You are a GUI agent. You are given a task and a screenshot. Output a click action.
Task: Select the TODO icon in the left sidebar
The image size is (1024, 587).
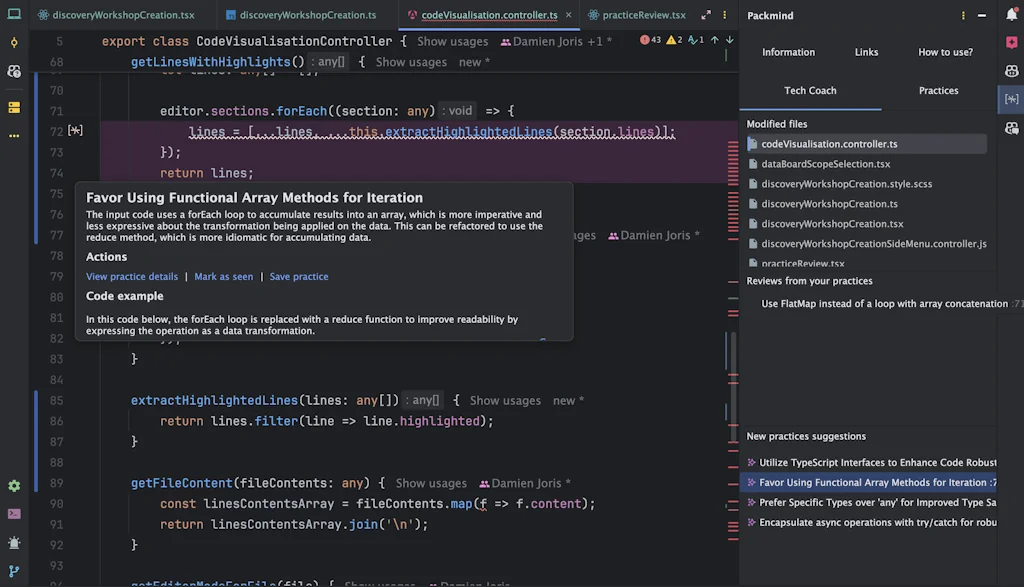click(x=14, y=106)
